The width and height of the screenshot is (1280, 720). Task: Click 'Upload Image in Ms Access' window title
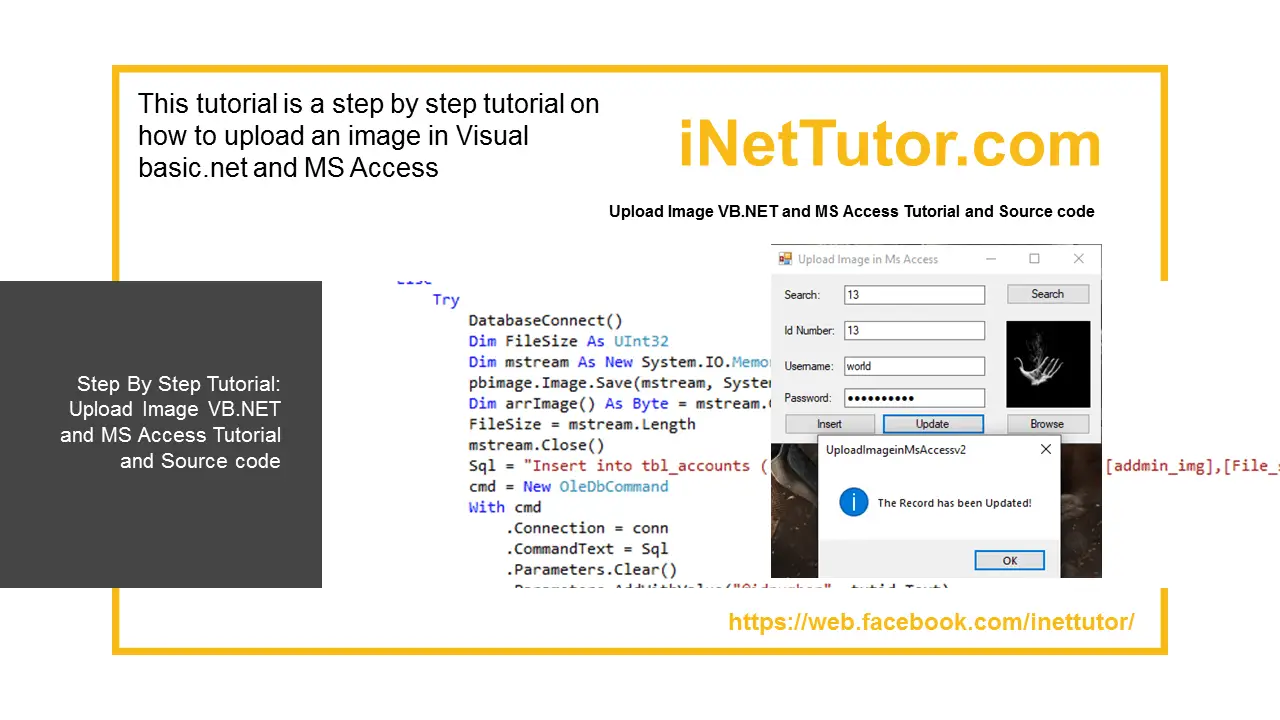point(868,259)
